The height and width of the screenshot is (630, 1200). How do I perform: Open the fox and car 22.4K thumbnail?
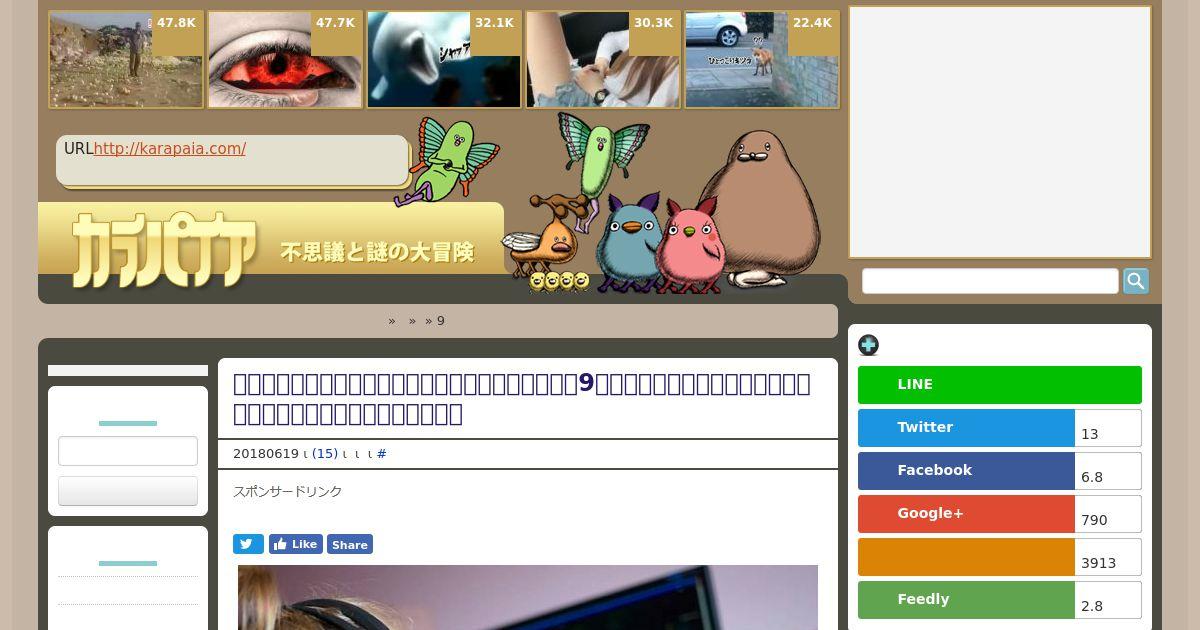(762, 60)
